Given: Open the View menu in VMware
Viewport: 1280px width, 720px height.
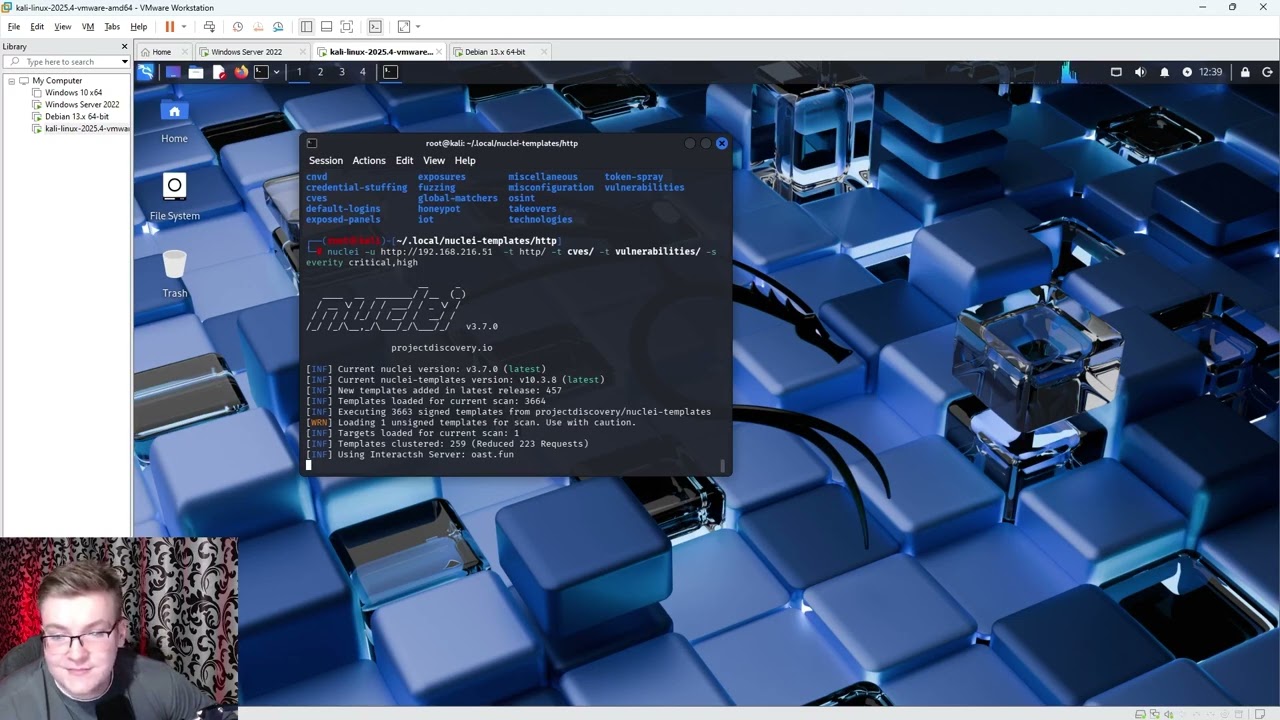Looking at the screenshot, I should pyautogui.click(x=63, y=26).
